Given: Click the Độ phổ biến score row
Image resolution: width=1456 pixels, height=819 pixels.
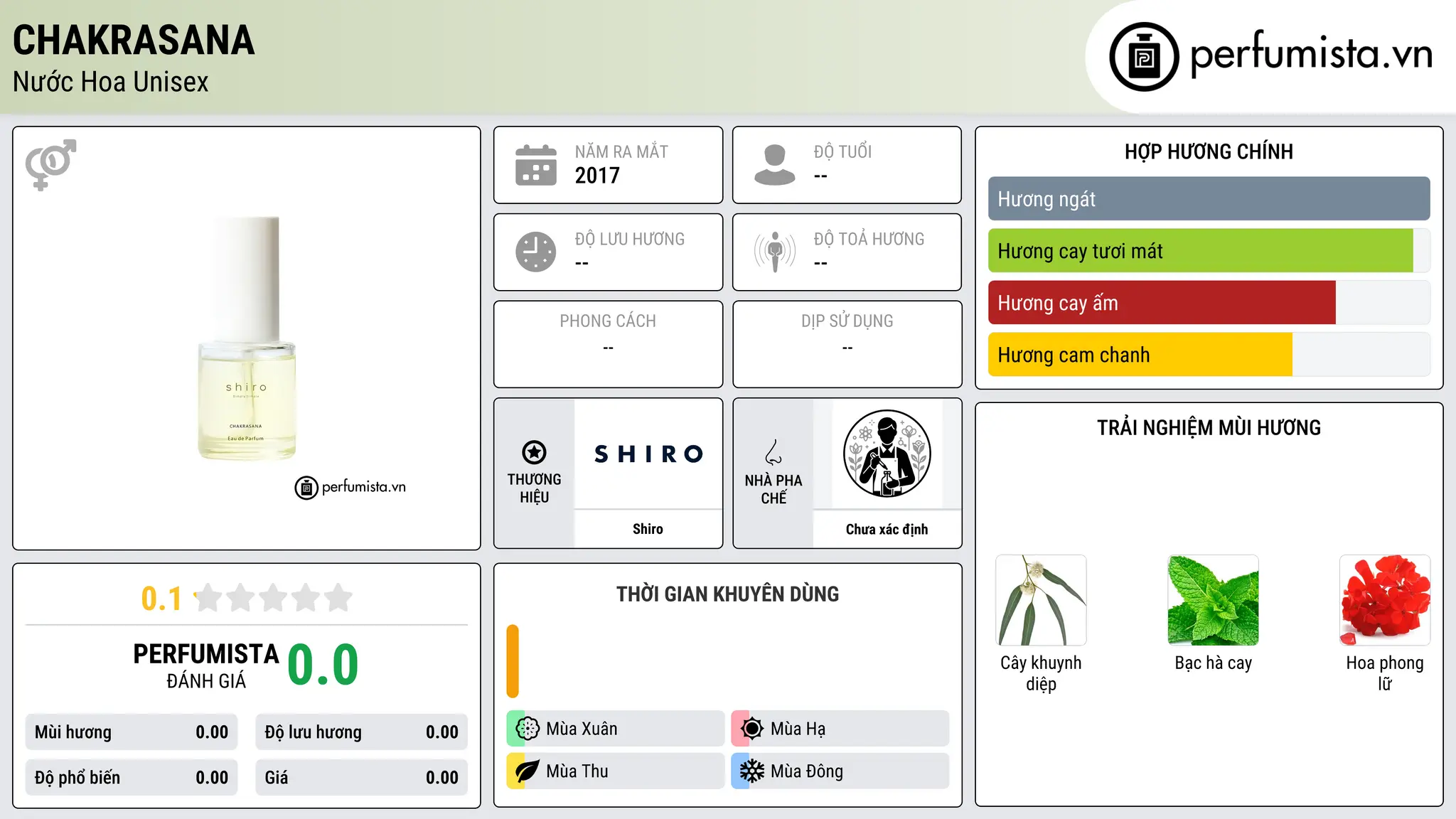Looking at the screenshot, I should 132,778.
